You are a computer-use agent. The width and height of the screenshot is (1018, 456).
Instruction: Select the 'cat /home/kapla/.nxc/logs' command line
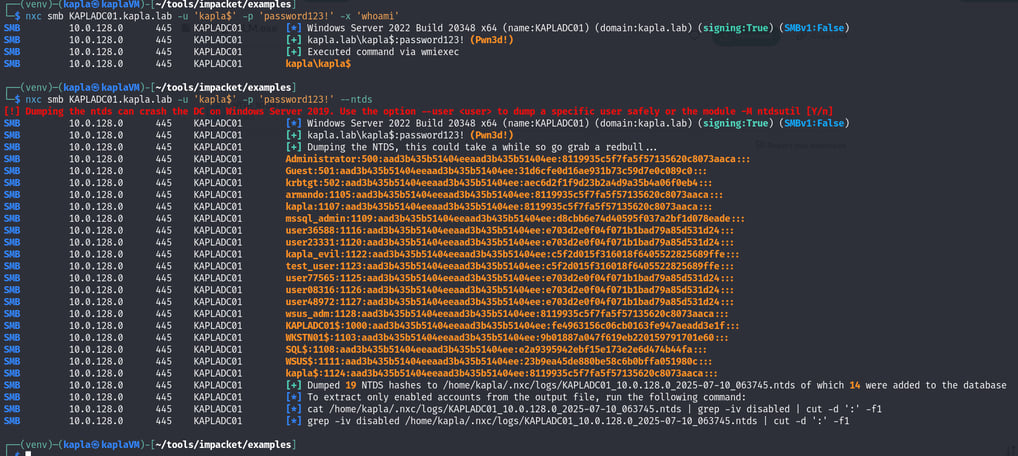click(x=584, y=410)
